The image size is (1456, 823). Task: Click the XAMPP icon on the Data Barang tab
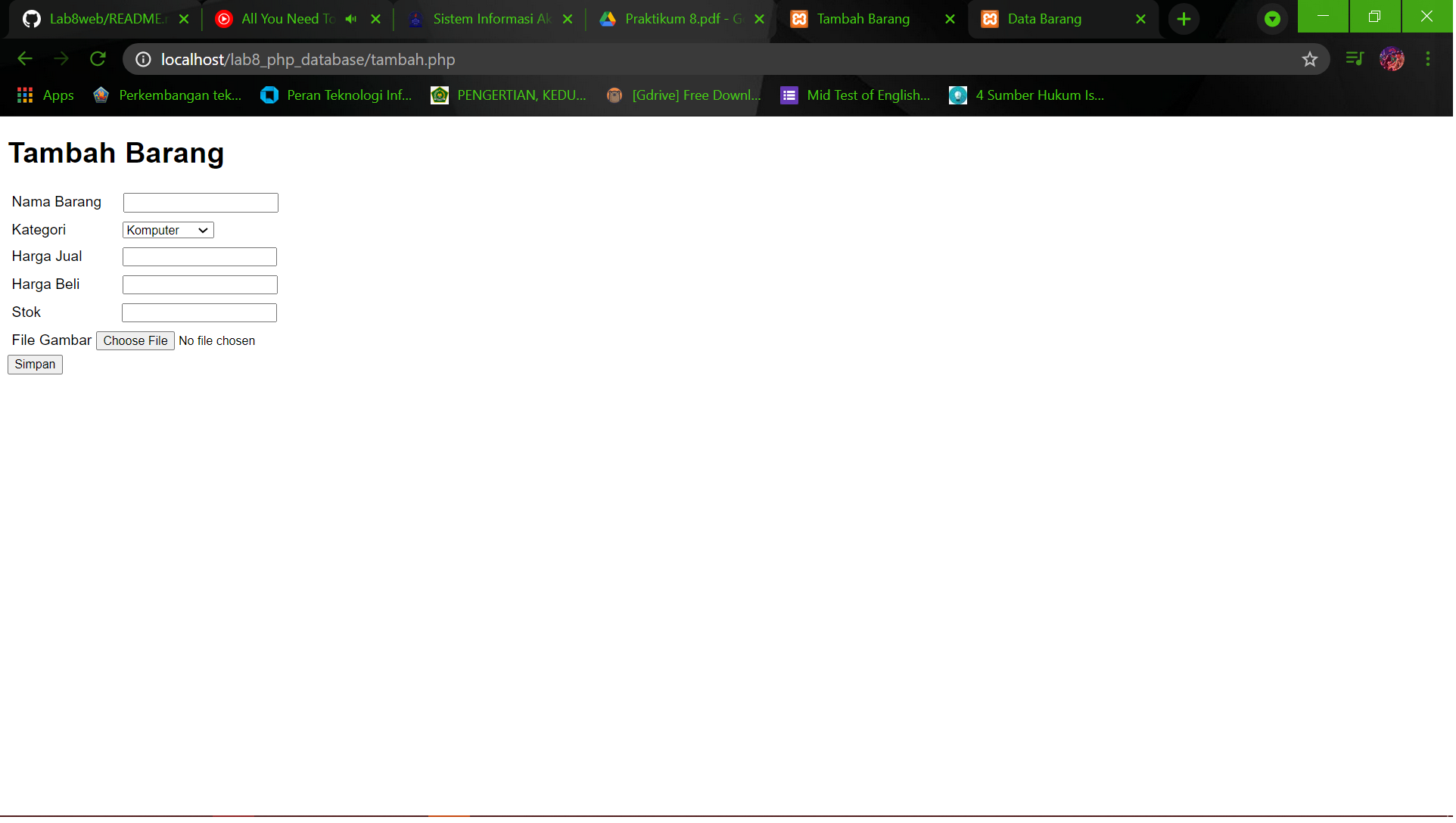pyautogui.click(x=991, y=19)
